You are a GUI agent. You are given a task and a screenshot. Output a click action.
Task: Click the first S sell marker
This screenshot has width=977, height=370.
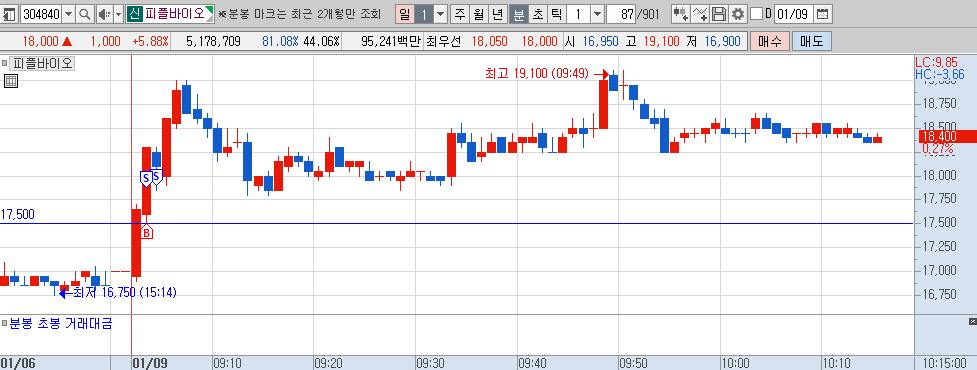click(x=145, y=178)
